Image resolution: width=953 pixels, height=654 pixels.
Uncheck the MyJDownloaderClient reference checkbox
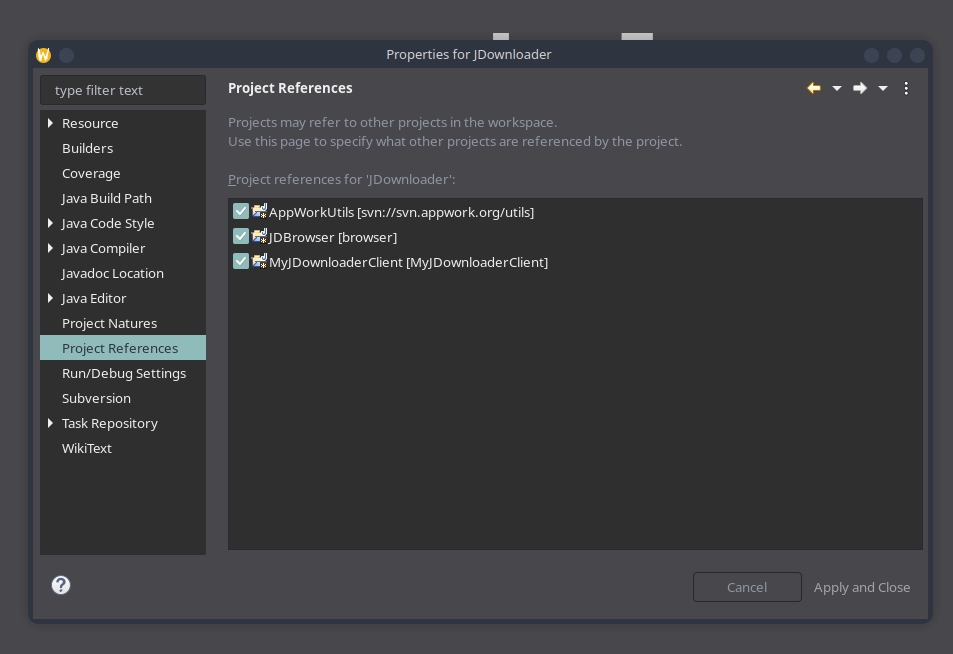coord(241,261)
